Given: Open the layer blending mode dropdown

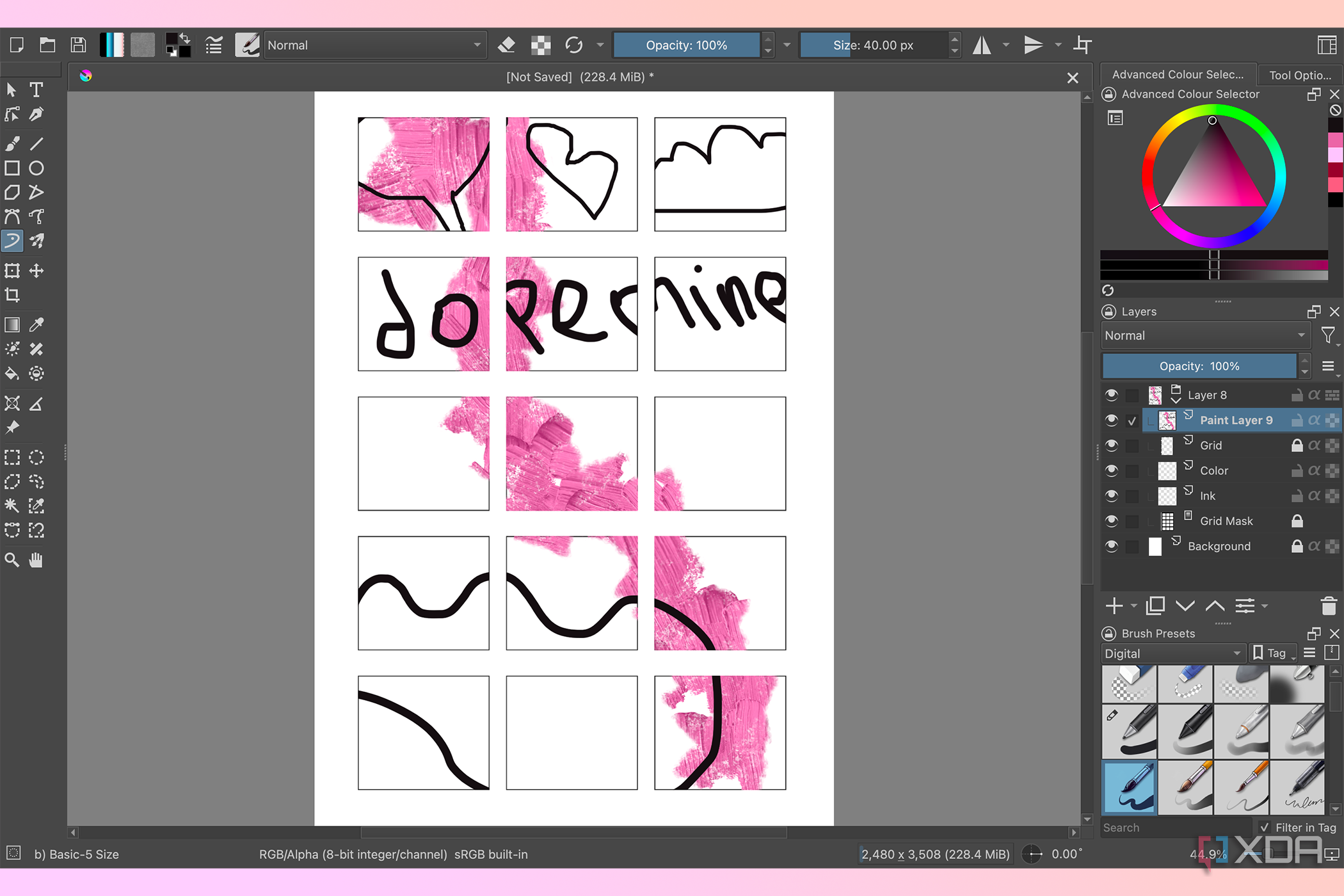Looking at the screenshot, I should [x=1206, y=335].
